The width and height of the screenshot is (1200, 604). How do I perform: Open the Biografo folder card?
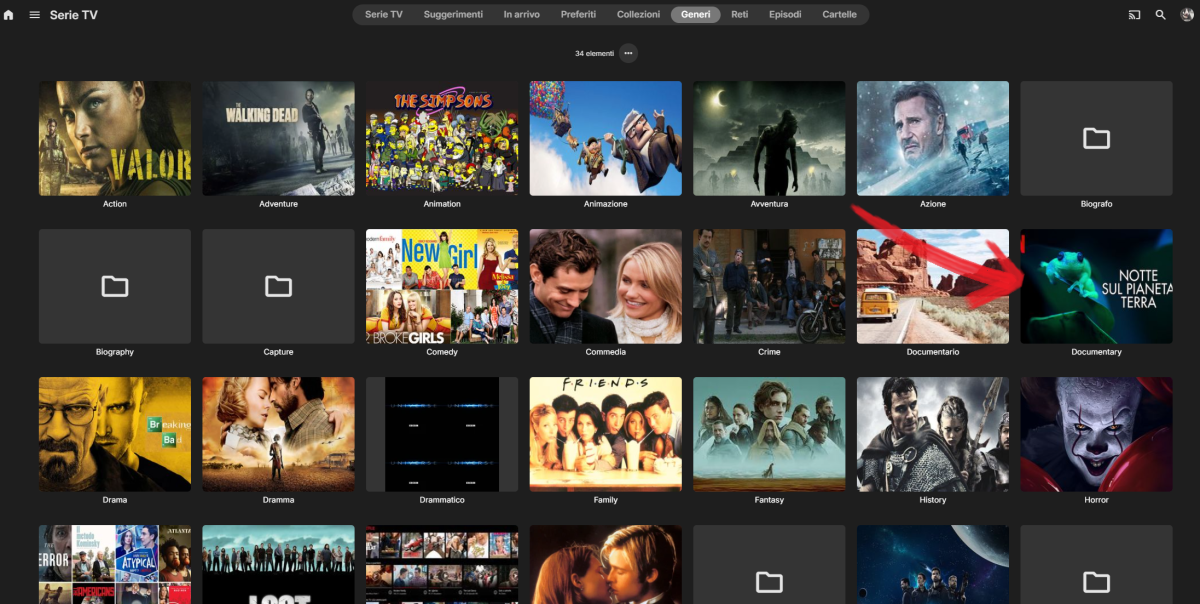1097,138
